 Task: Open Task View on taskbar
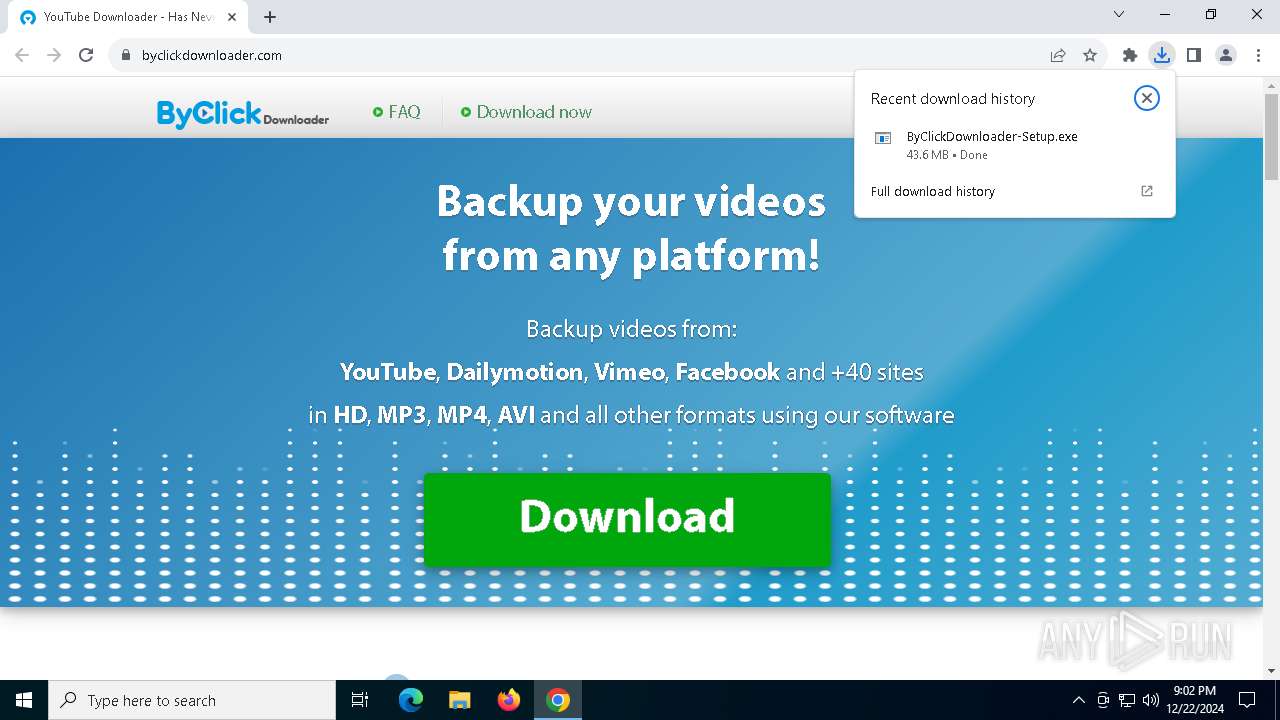(360, 700)
